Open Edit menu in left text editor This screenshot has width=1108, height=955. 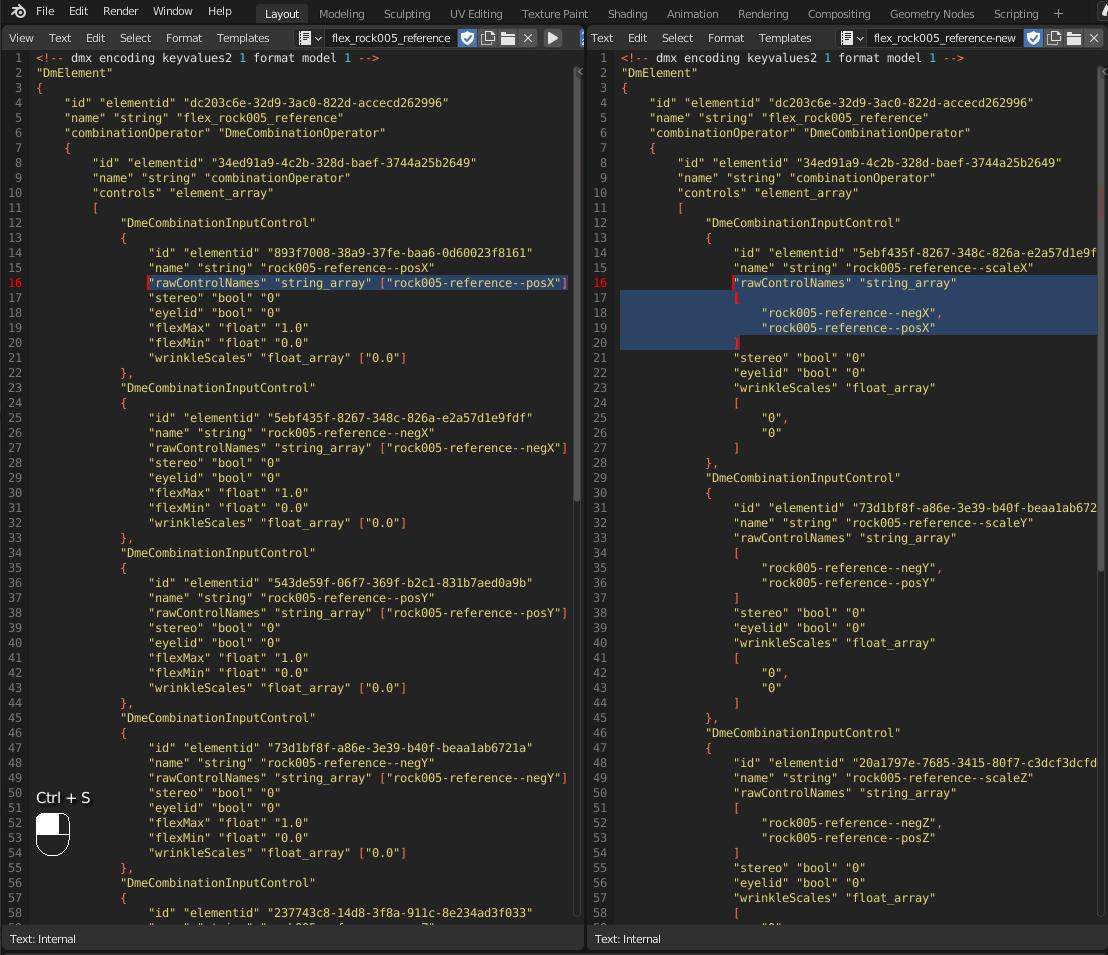click(95, 38)
